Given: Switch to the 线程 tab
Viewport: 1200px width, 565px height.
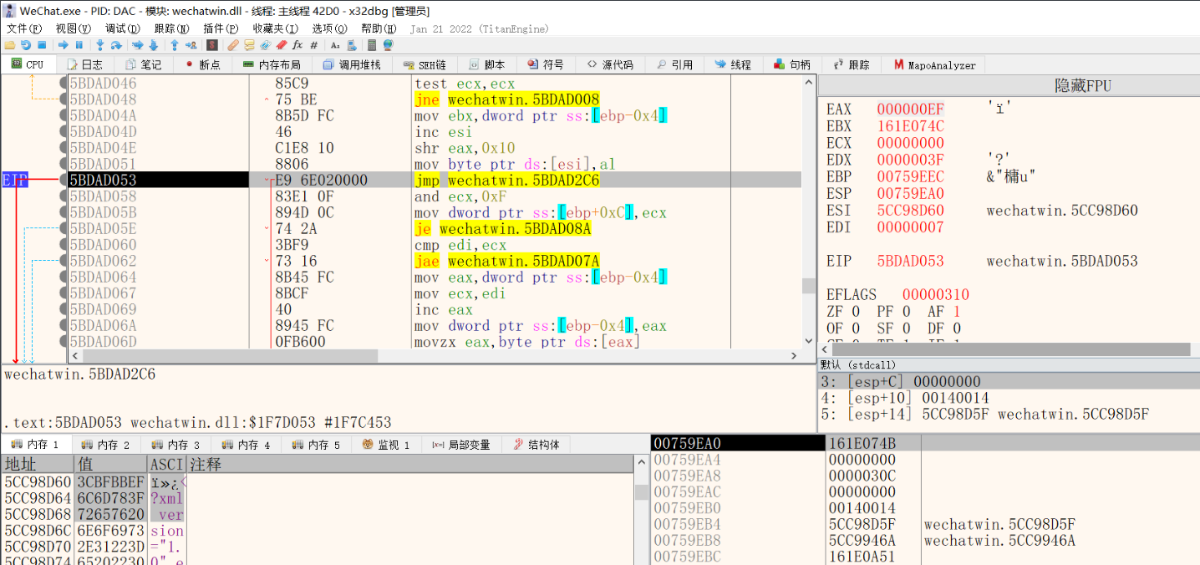Looking at the screenshot, I should click(732, 64).
